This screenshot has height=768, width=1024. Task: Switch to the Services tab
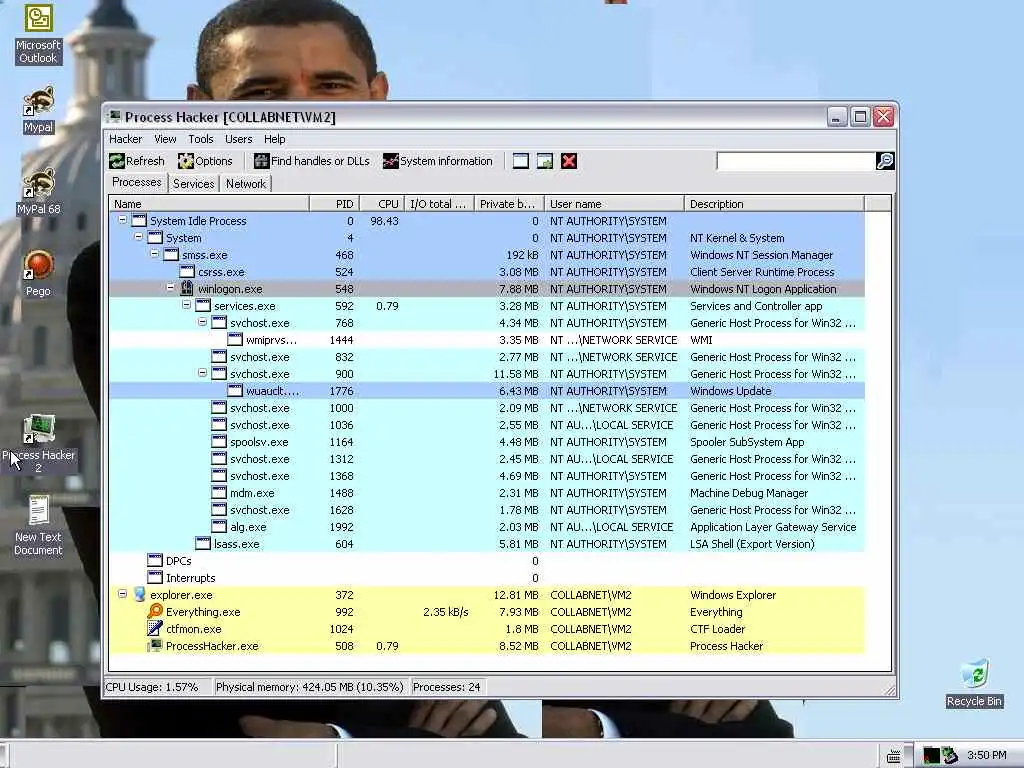193,184
